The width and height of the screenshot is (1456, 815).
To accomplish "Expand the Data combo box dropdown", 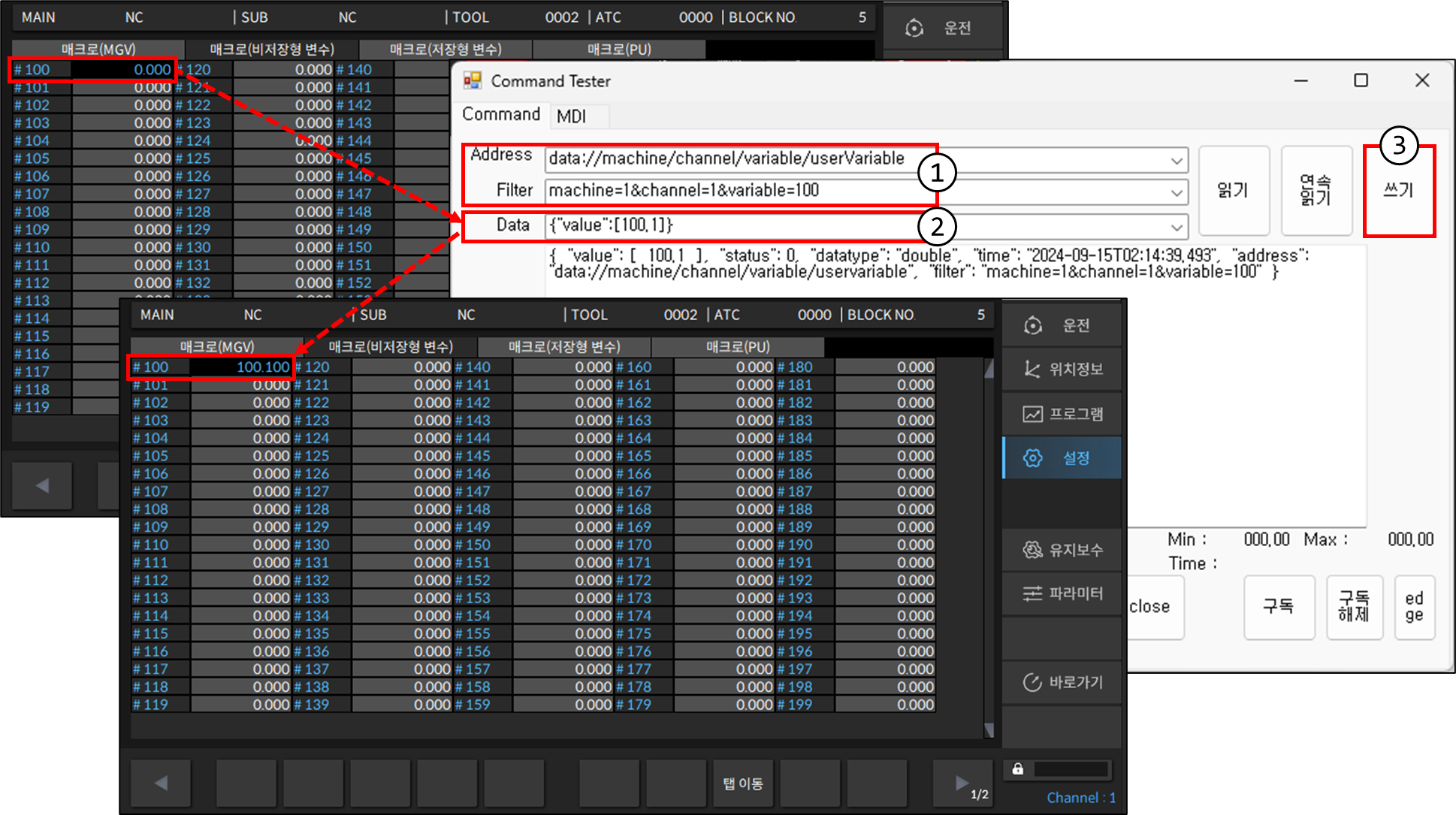I will (x=1177, y=226).
